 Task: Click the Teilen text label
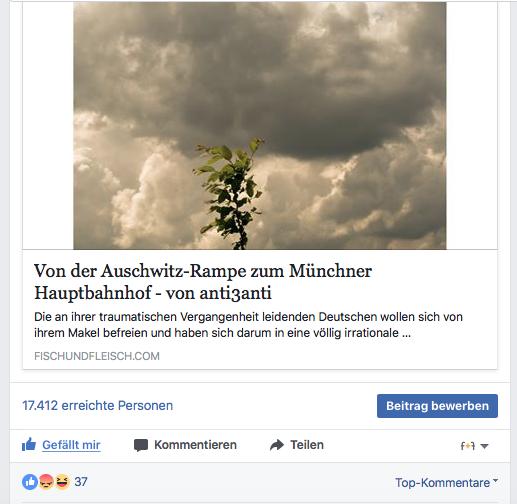[307, 445]
